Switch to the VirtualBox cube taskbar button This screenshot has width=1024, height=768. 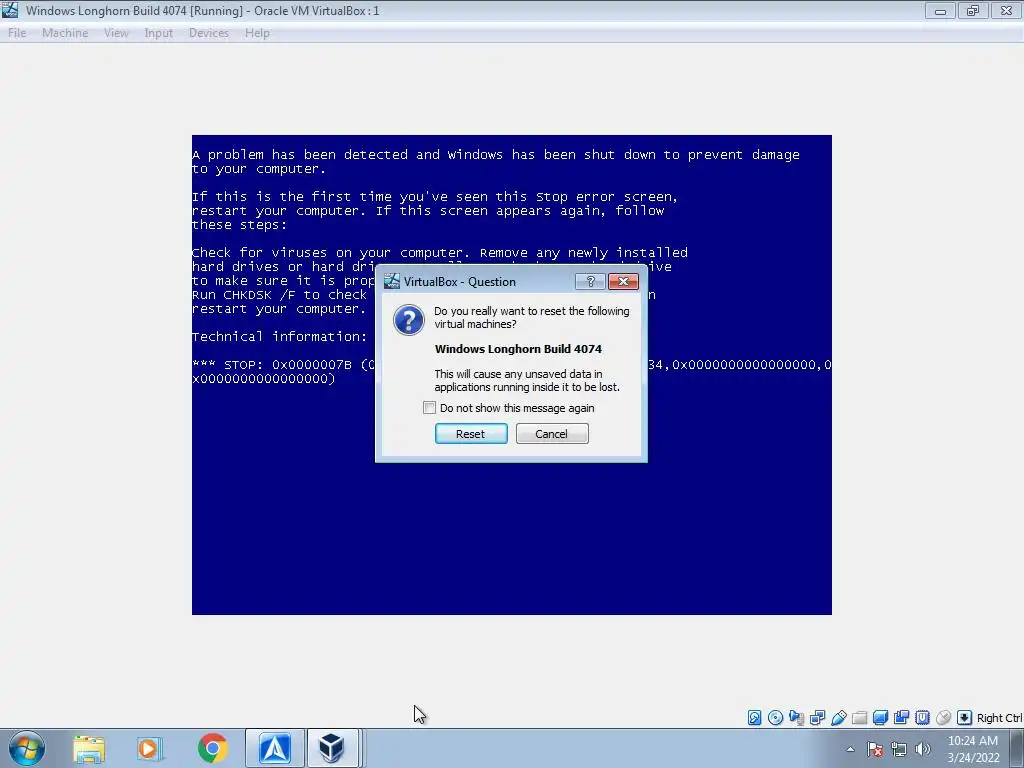point(332,748)
